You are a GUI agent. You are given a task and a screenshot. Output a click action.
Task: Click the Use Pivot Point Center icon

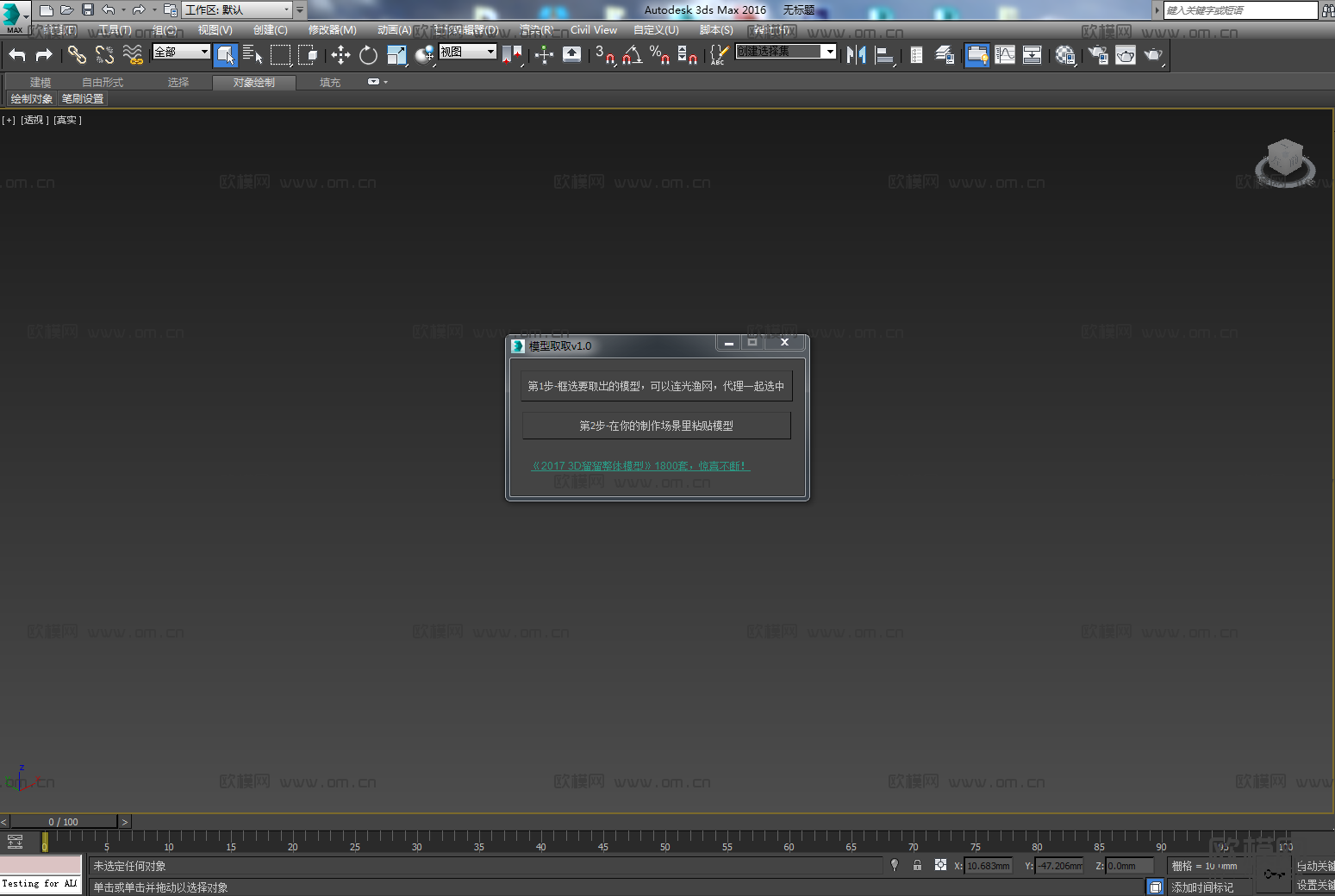tap(512, 55)
